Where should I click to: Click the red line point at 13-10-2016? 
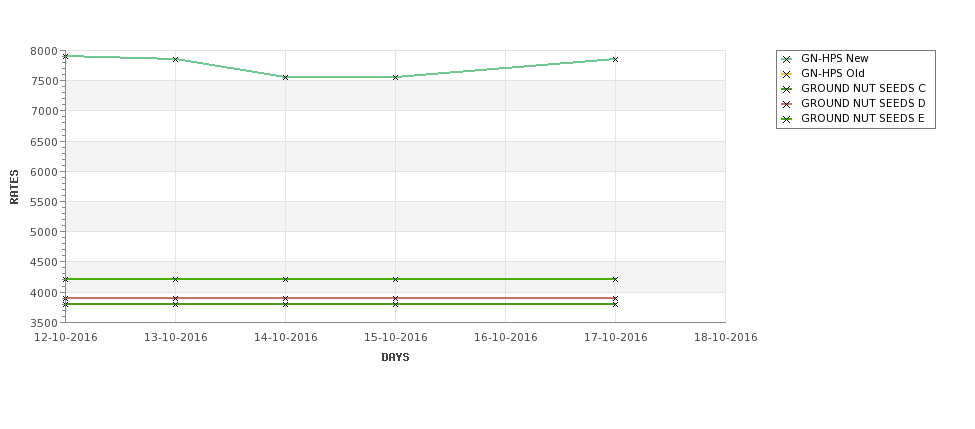(x=175, y=298)
